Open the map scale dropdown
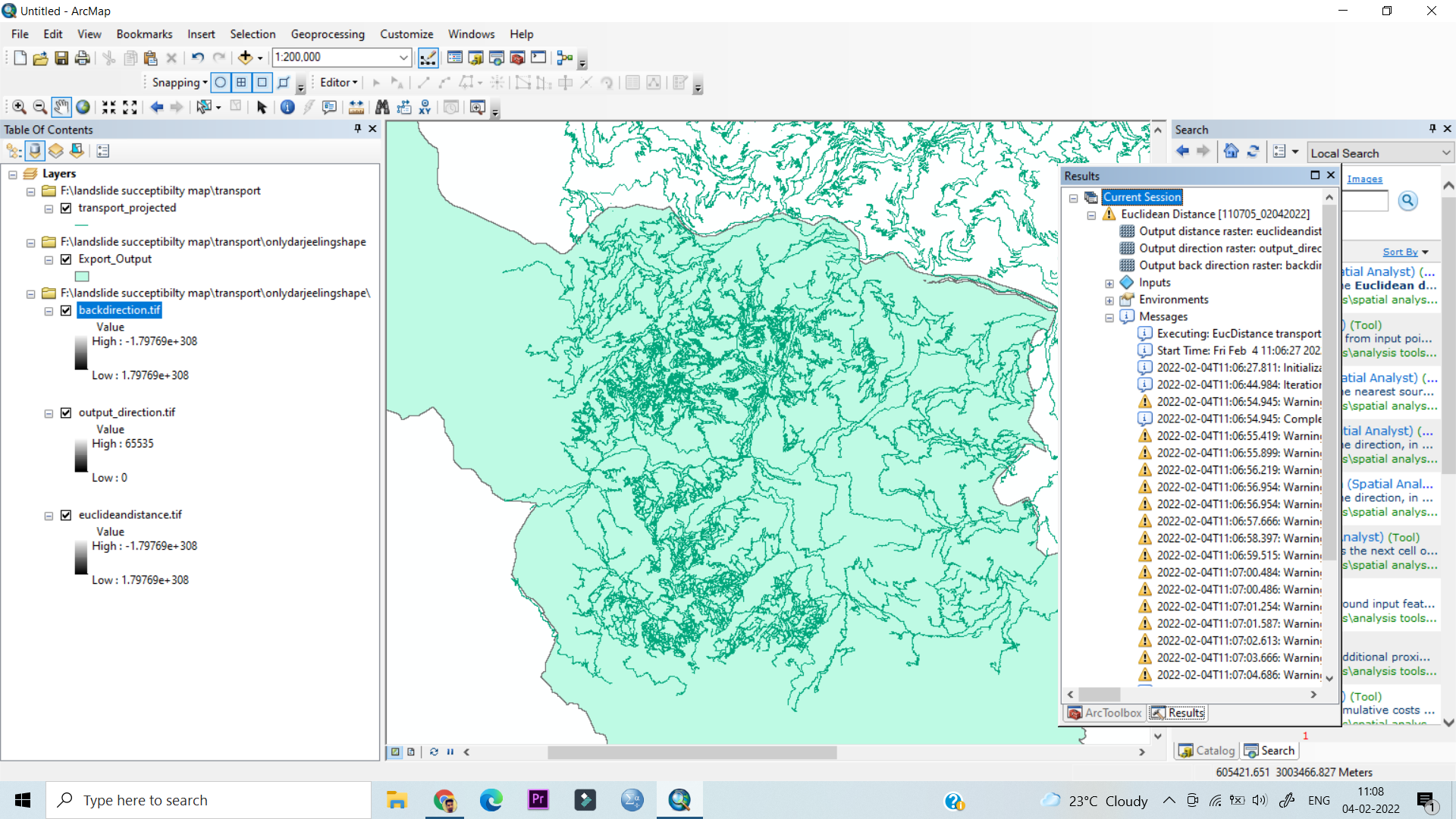1456x819 pixels. [403, 58]
